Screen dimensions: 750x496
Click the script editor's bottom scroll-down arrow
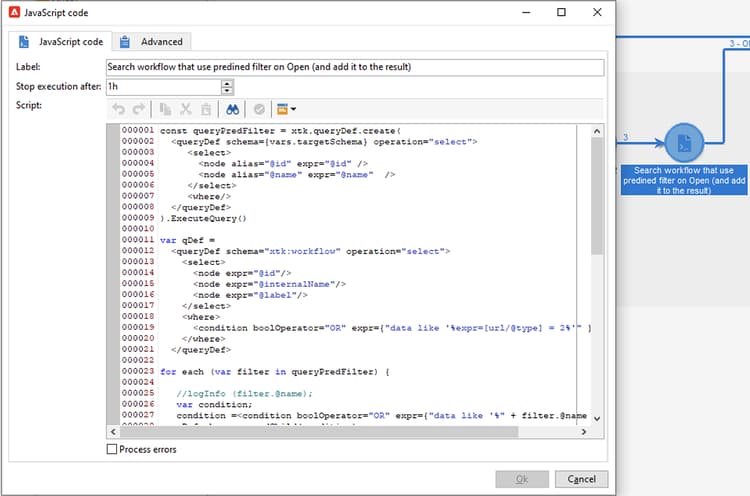[597, 418]
